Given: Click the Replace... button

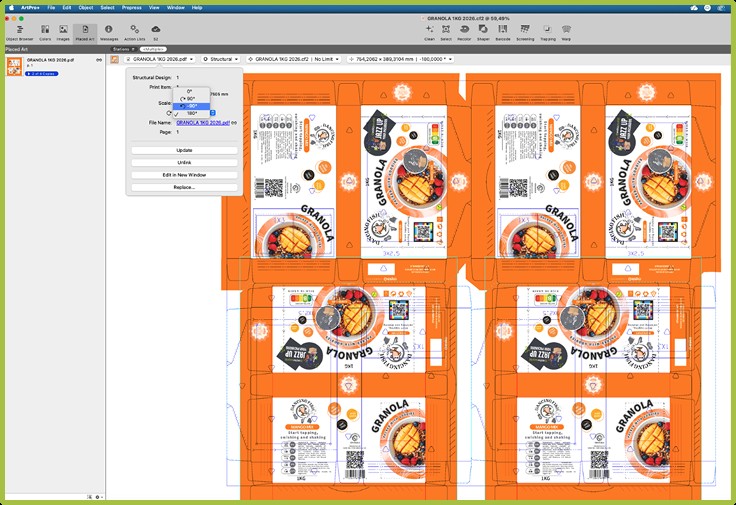Looking at the screenshot, I should click(184, 187).
